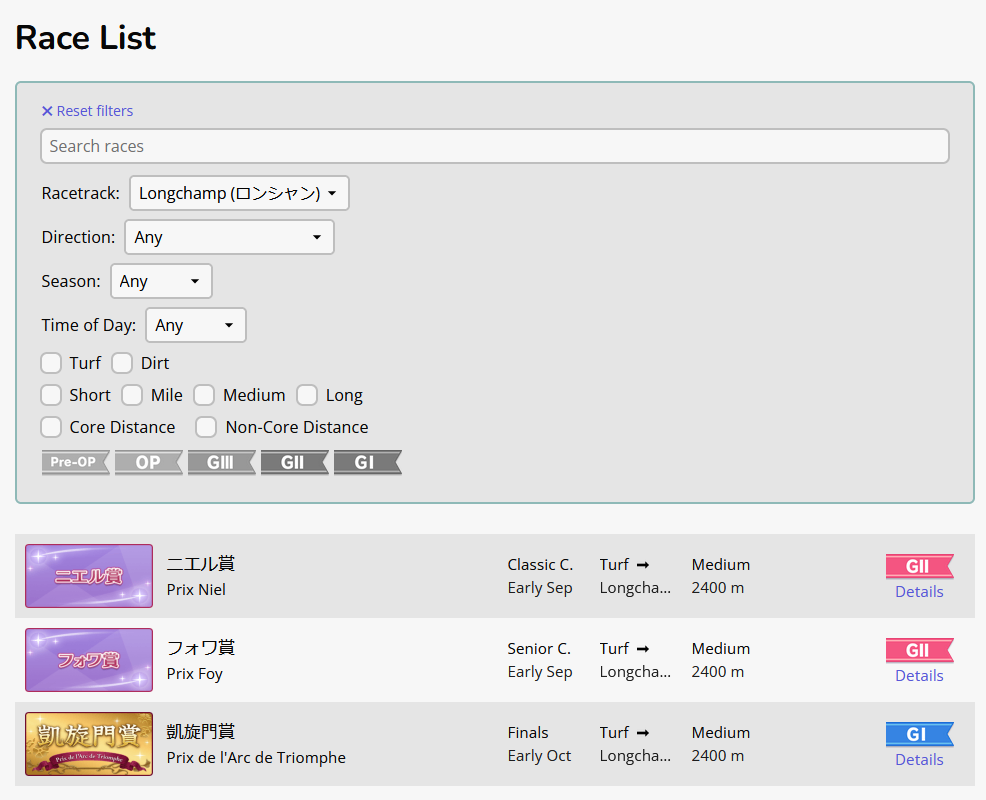Check the Long distance filter
Viewport: 986px width, 800px height.
coord(307,395)
